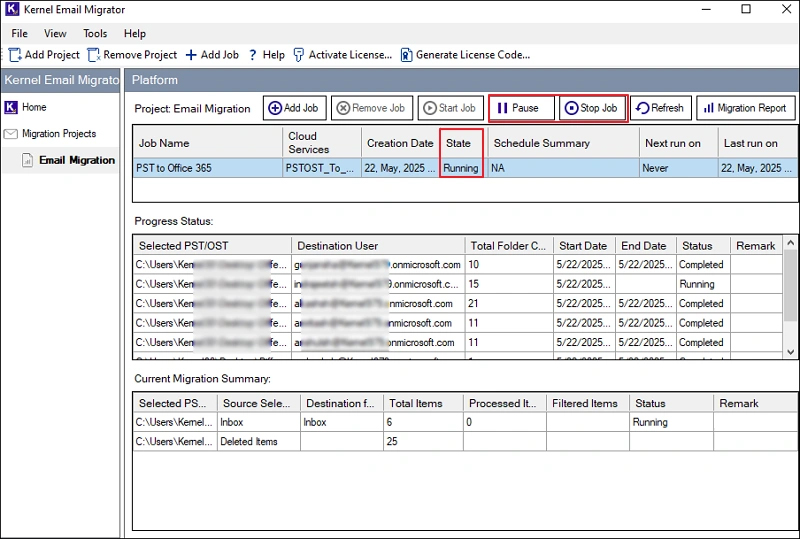The width and height of the screenshot is (800, 539).
Task: Click the plus Add Job toolbar icon
Action: point(191,55)
